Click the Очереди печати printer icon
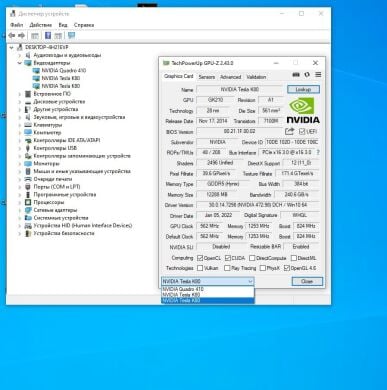Screen dimensions: 387x390 coord(28,179)
